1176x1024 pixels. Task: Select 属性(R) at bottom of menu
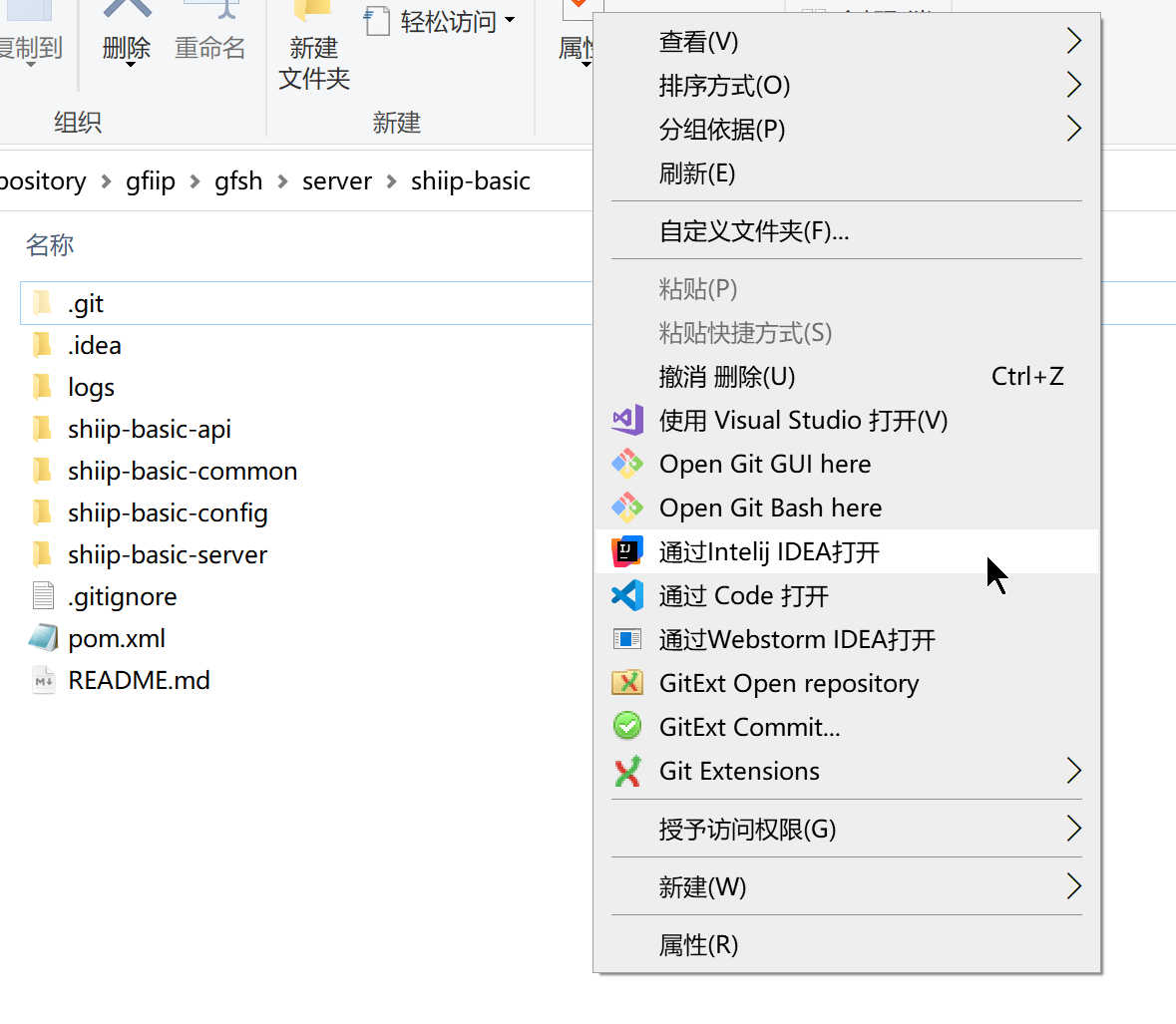tap(698, 944)
